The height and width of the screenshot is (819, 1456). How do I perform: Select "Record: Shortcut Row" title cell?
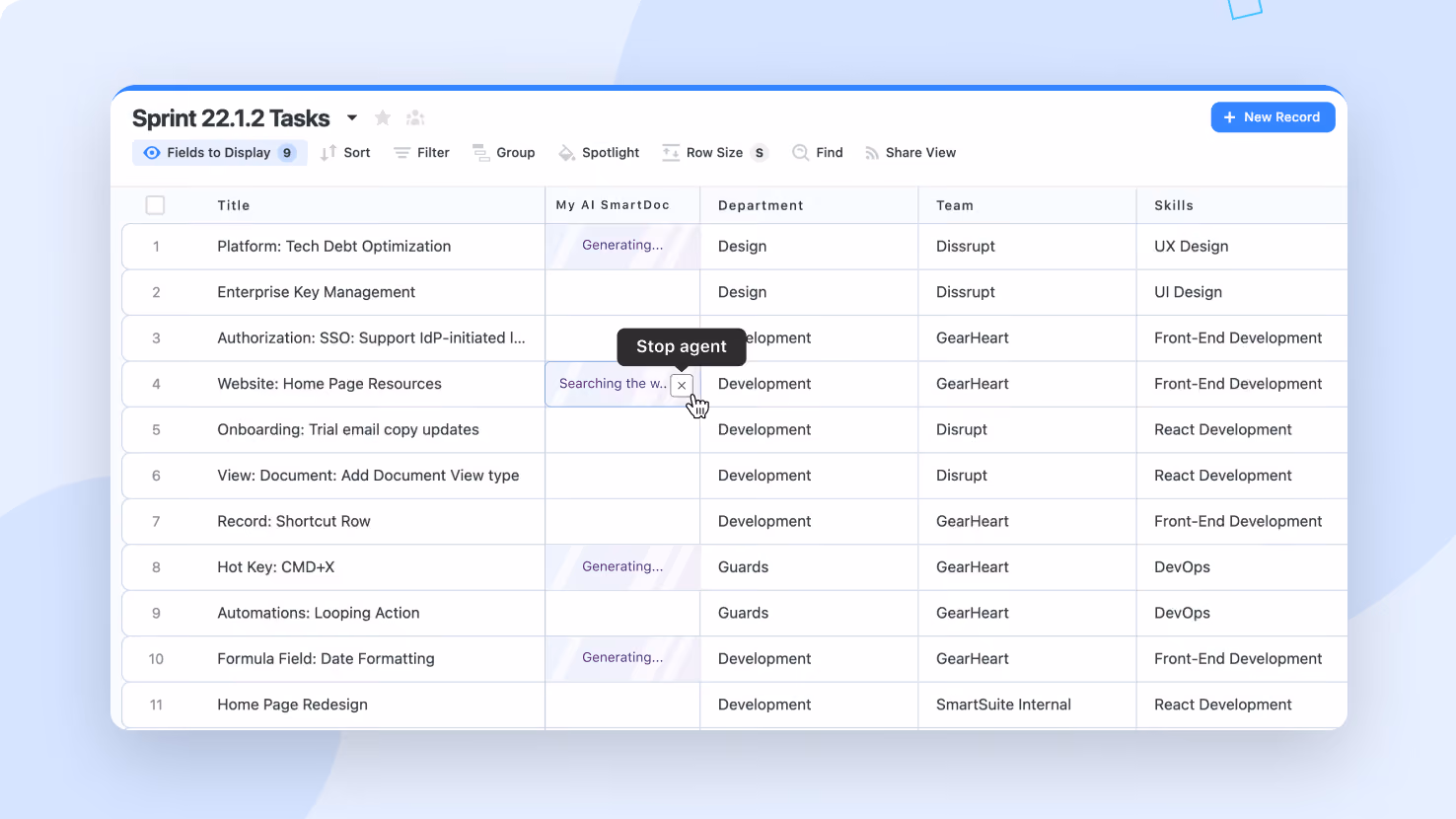tap(294, 521)
